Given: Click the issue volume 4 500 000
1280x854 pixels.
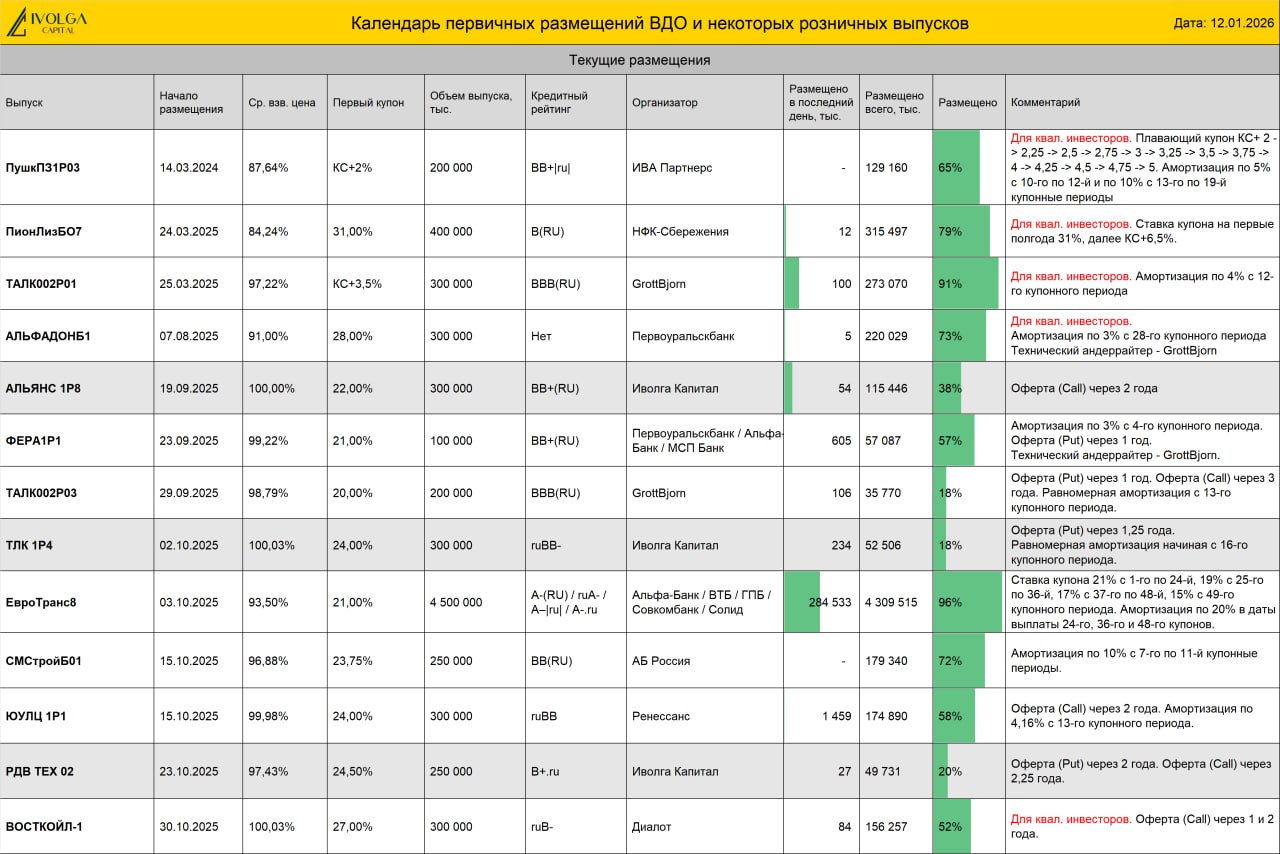Looking at the screenshot, I should 456,602.
